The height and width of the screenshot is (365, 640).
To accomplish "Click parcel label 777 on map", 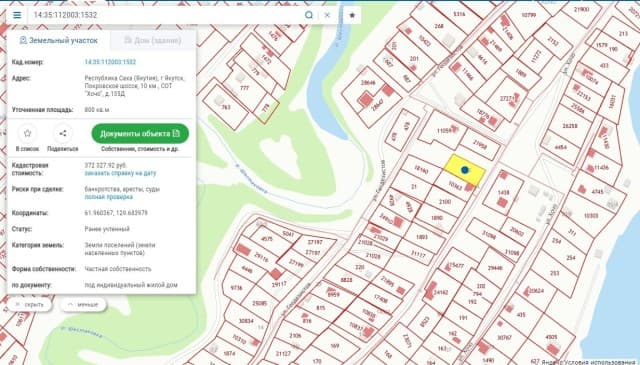I will click(244, 88).
